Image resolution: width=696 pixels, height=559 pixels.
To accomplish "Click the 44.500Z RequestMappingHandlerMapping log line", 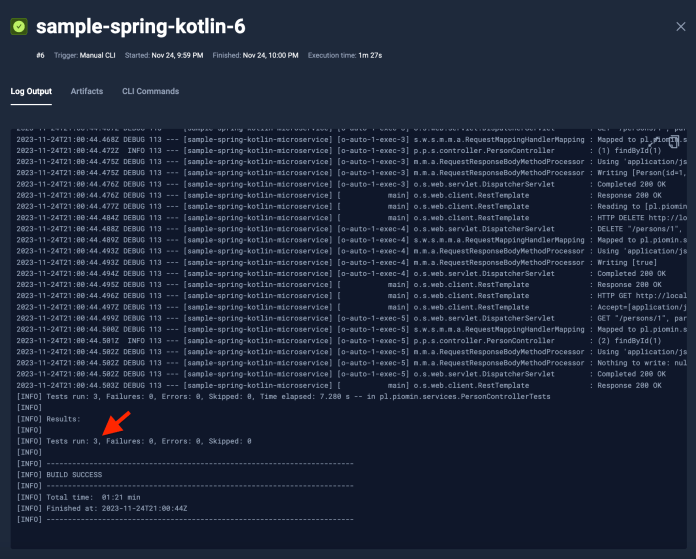I will coord(352,330).
